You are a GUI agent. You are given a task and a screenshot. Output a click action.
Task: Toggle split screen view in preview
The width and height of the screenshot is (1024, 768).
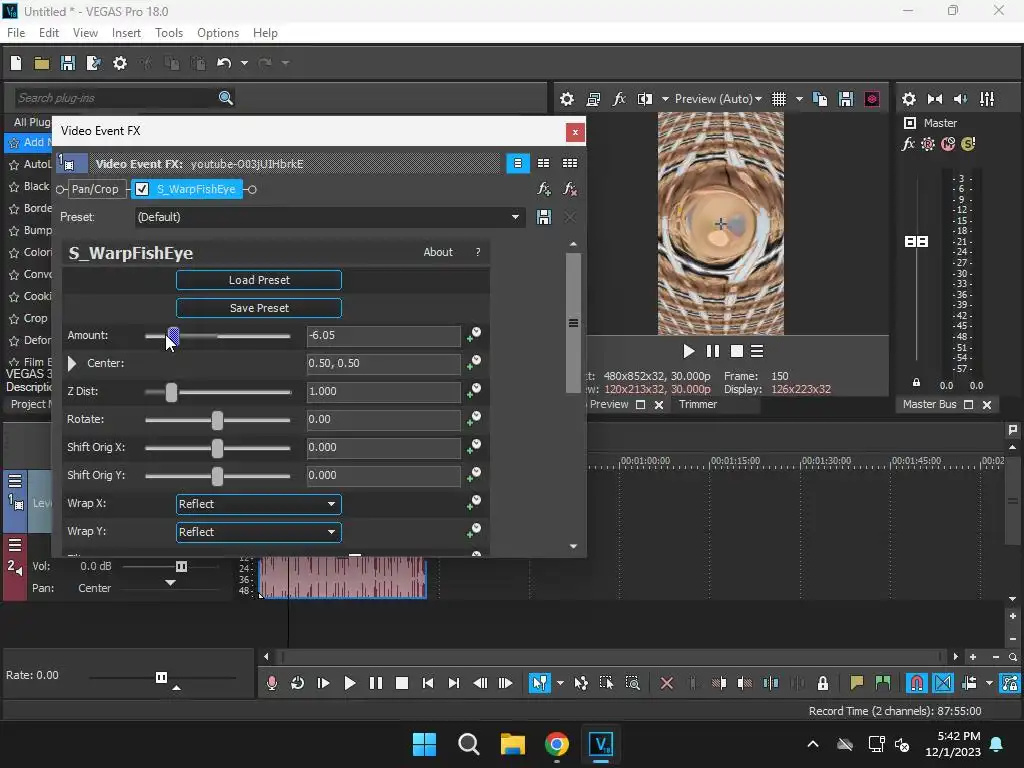(645, 99)
